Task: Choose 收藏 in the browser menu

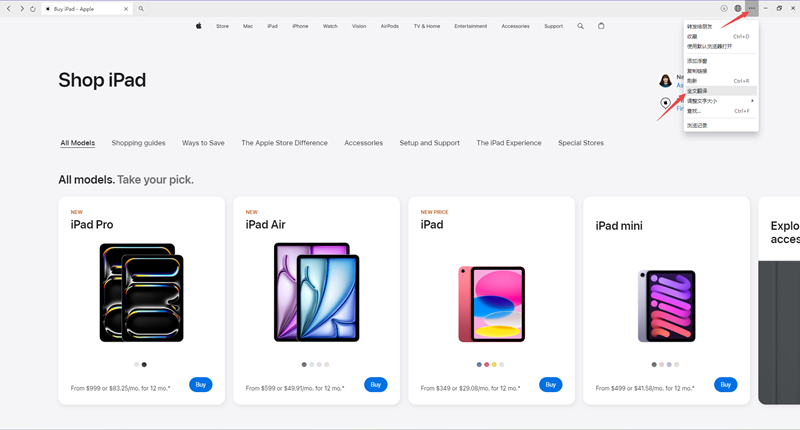Action: pos(693,36)
